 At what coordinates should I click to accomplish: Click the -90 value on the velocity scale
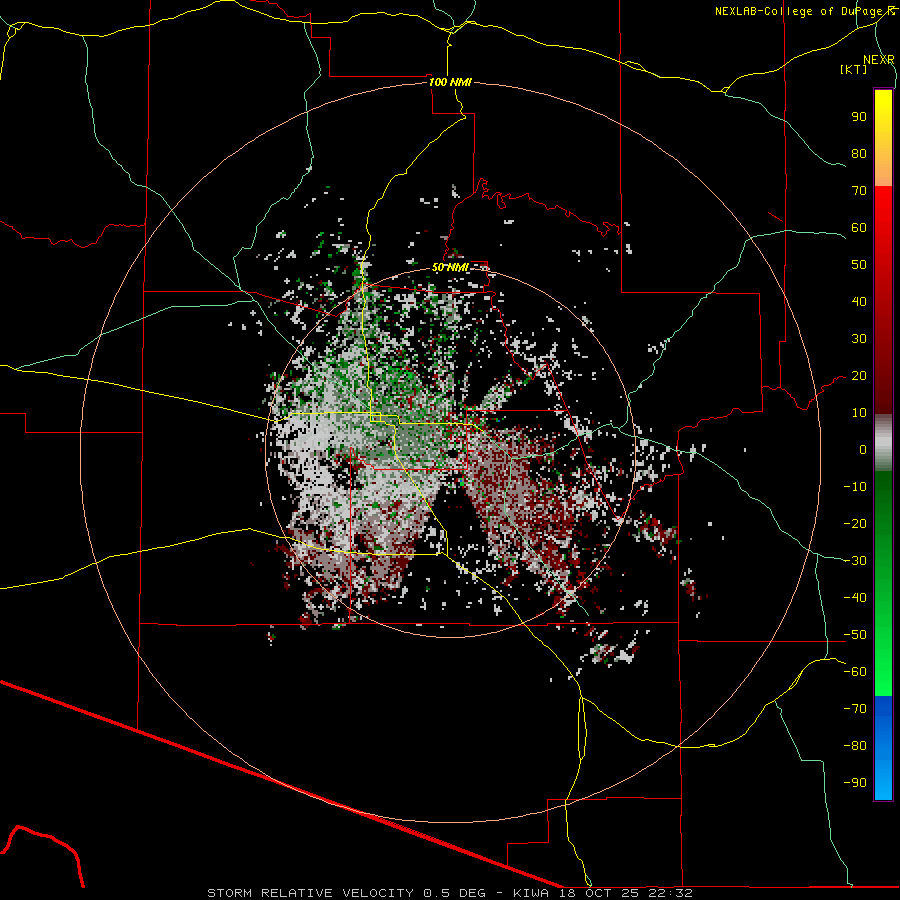pos(855,783)
